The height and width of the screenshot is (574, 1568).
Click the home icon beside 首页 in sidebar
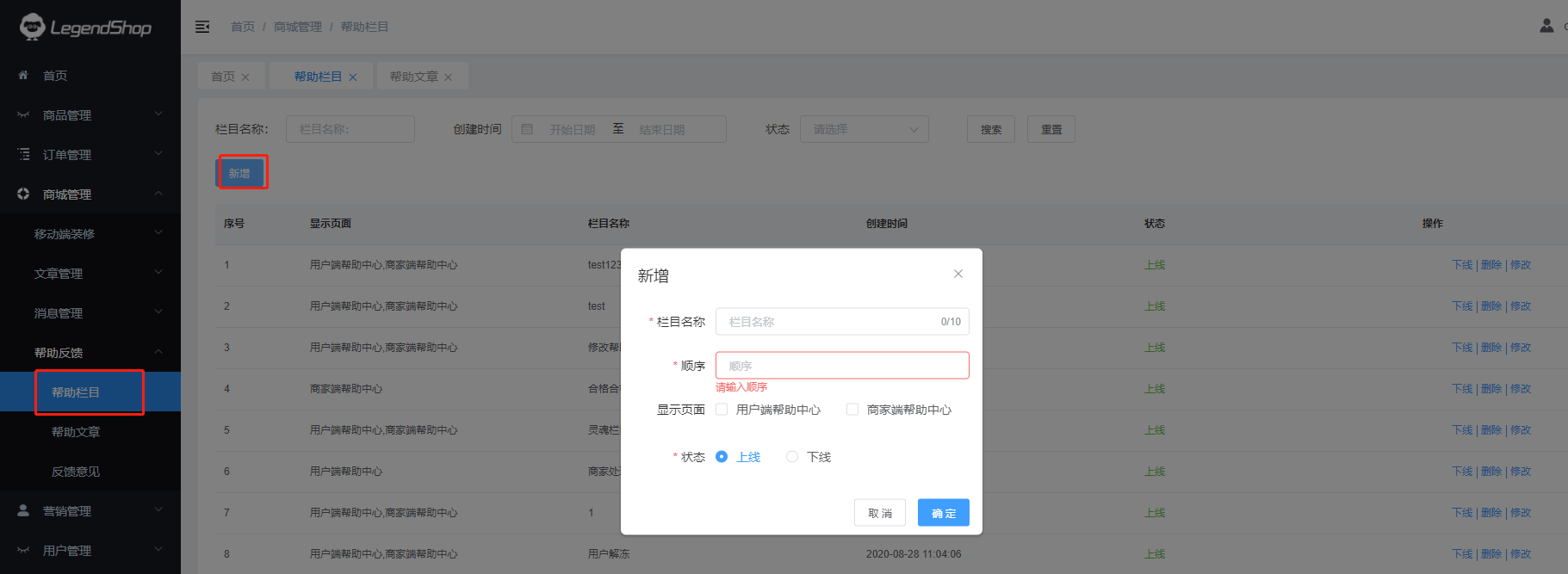click(x=23, y=76)
